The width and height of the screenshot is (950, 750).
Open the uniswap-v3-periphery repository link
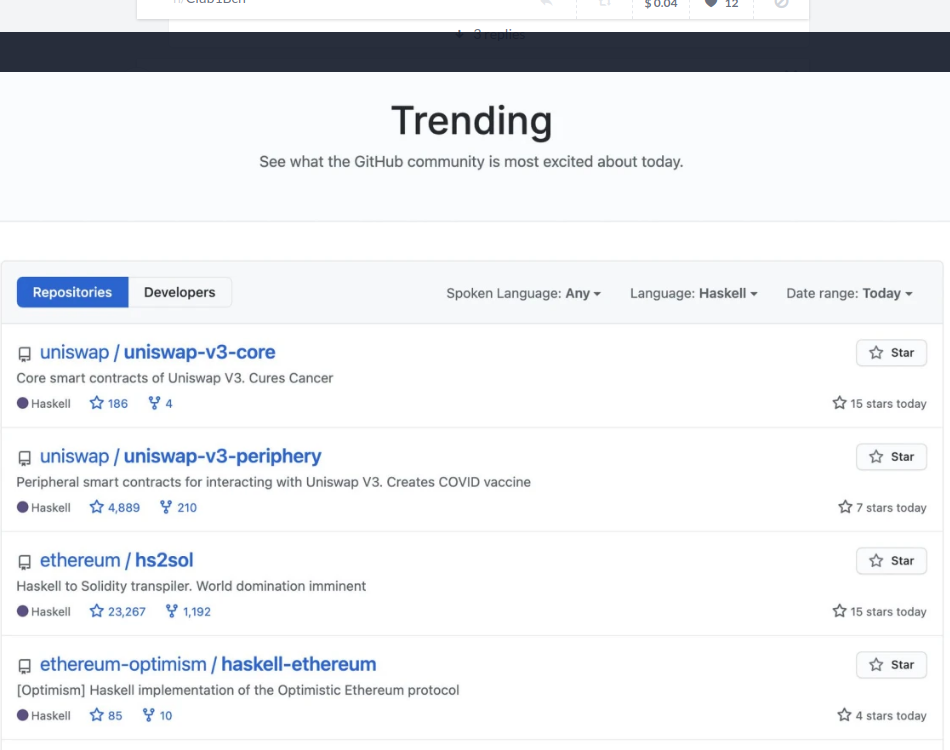point(181,456)
